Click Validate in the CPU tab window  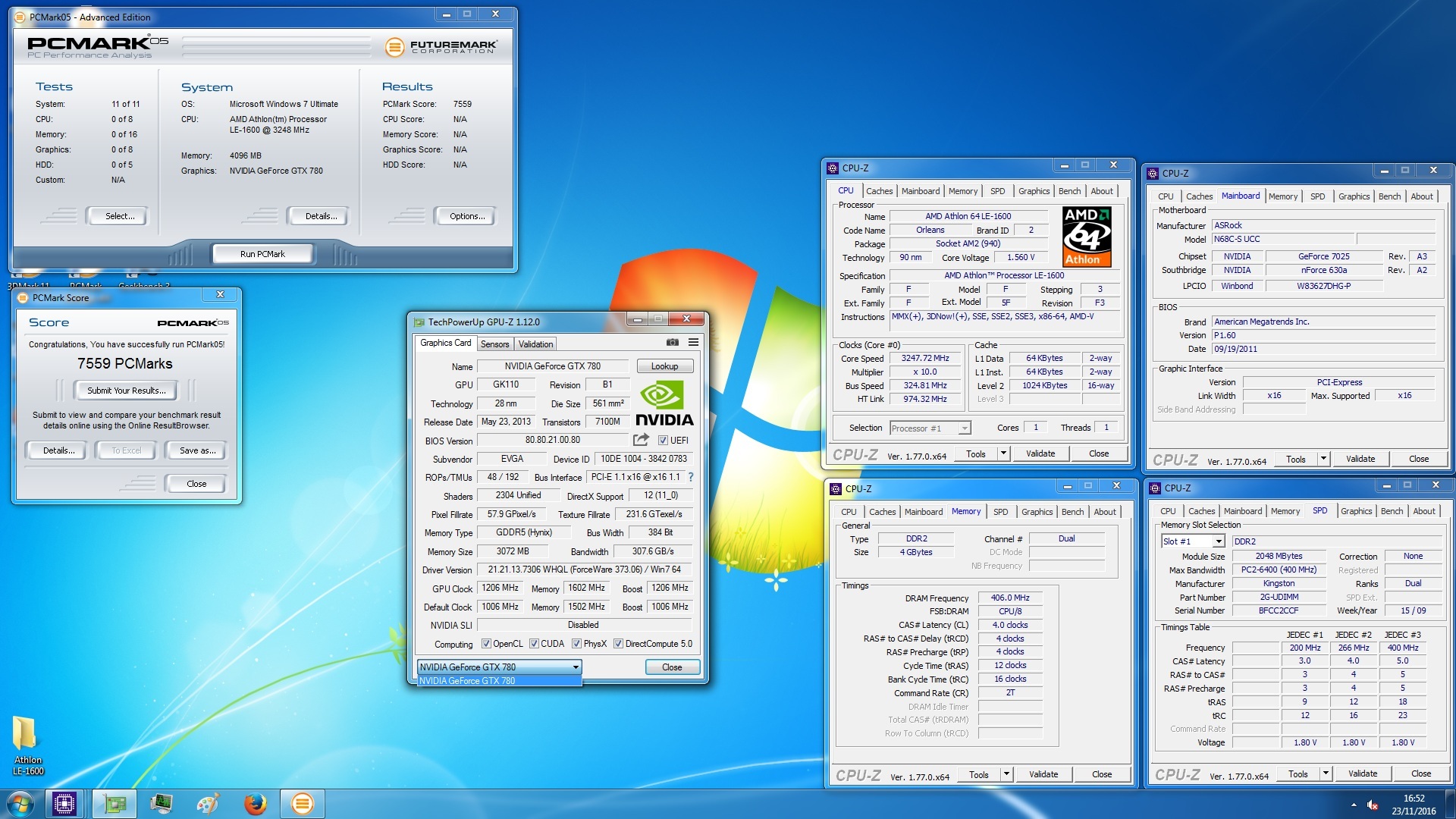pos(1040,453)
